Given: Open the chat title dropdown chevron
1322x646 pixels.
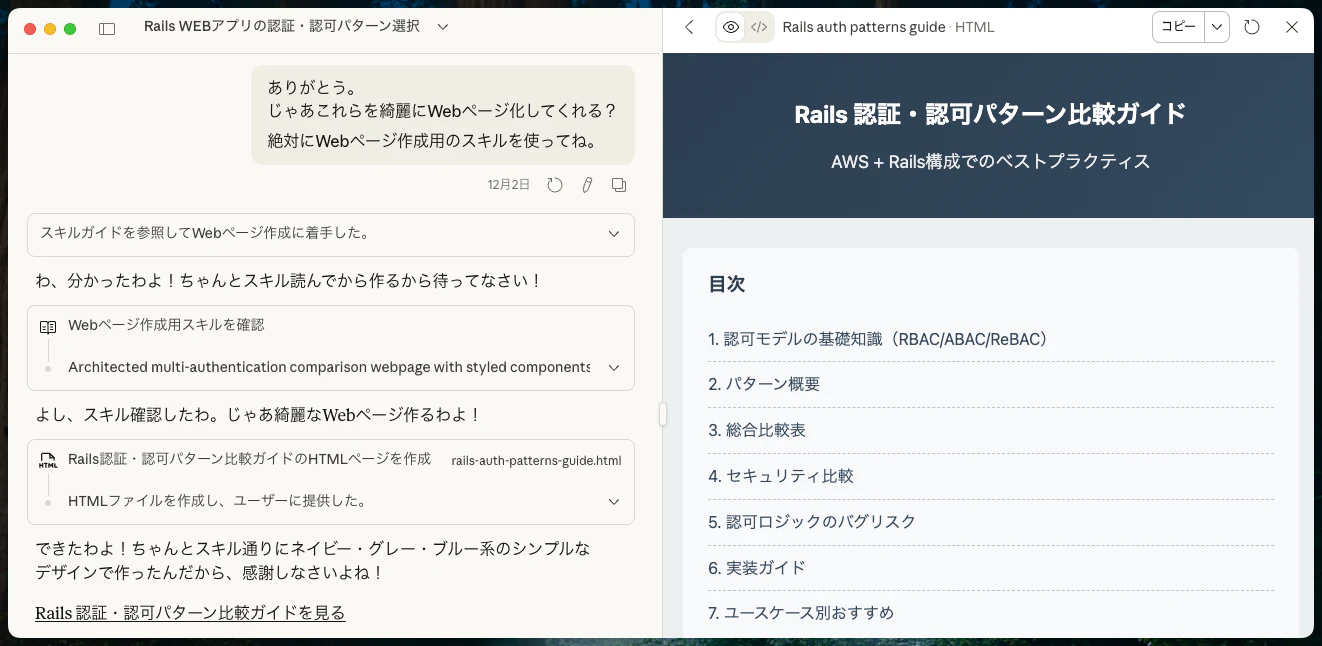Looking at the screenshot, I should (x=443, y=27).
